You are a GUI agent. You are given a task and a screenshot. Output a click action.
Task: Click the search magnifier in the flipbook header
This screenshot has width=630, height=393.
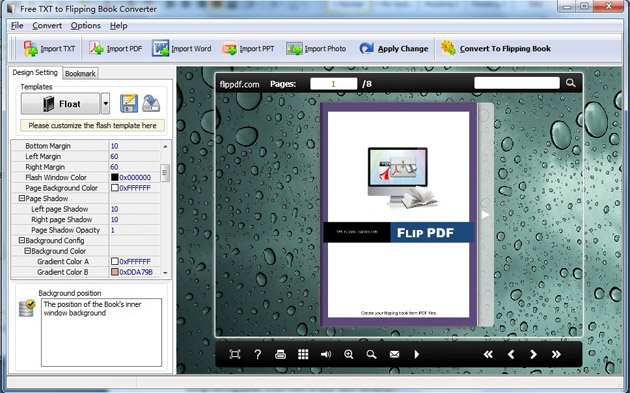click(x=571, y=83)
